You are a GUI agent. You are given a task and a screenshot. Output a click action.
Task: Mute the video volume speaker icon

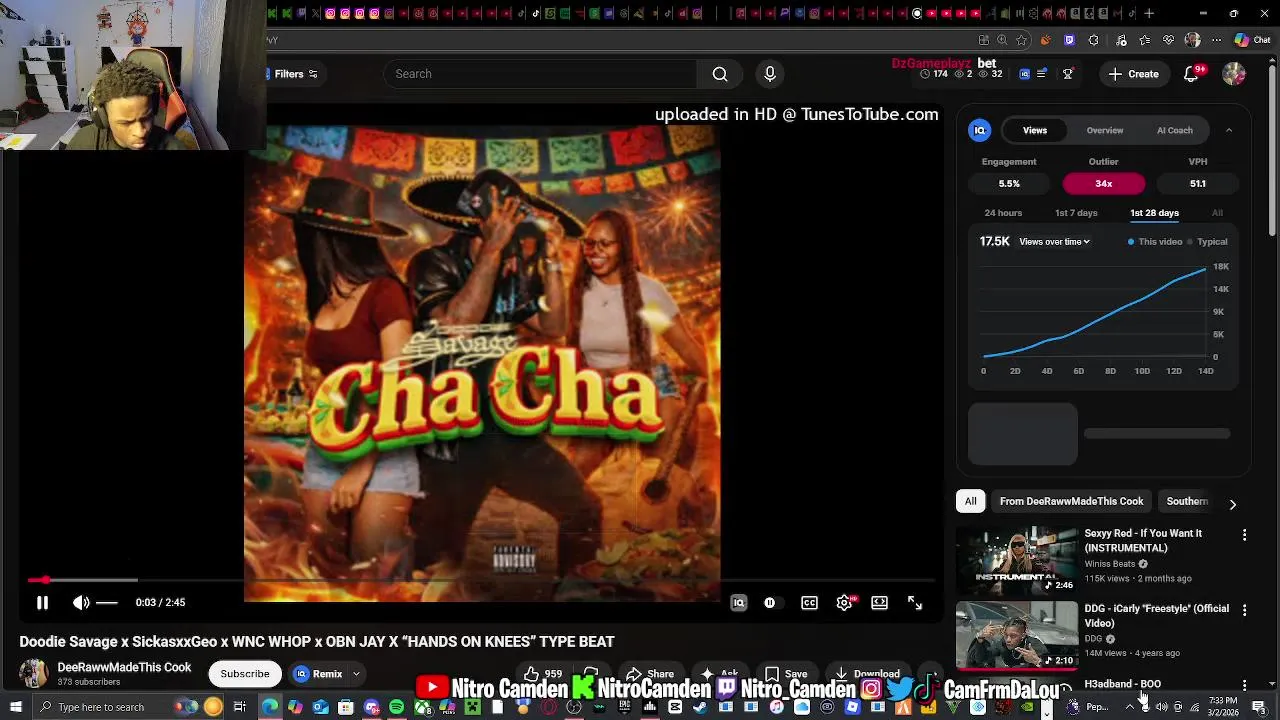pos(81,603)
